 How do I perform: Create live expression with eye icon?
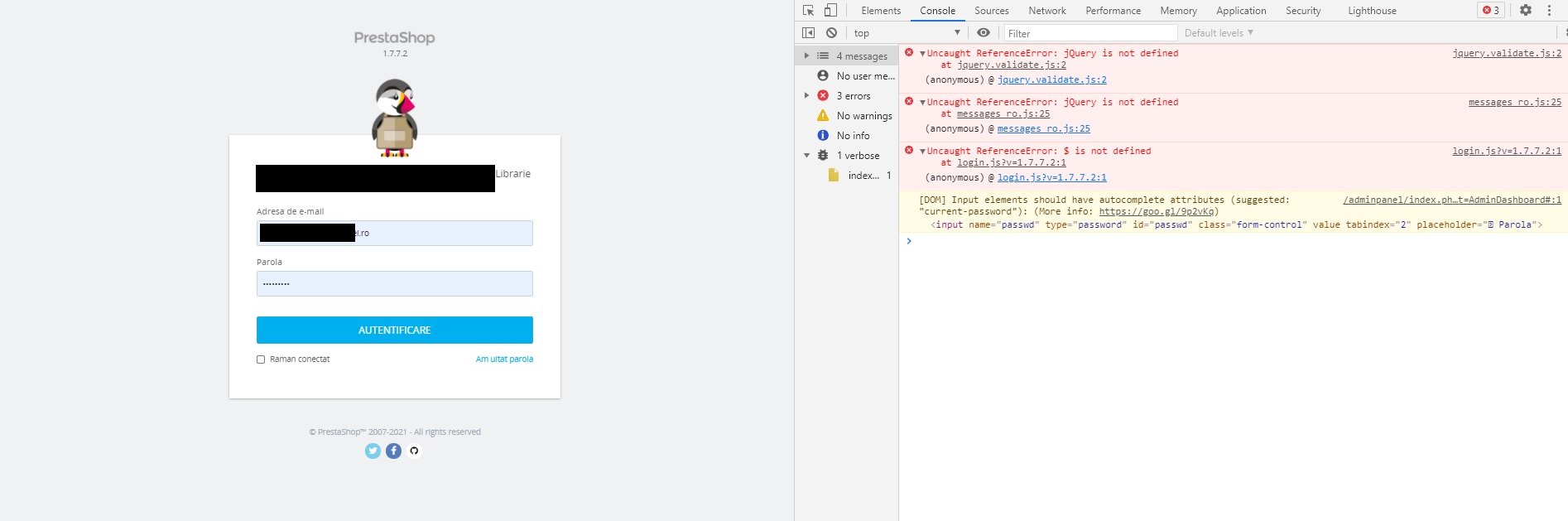(x=984, y=33)
